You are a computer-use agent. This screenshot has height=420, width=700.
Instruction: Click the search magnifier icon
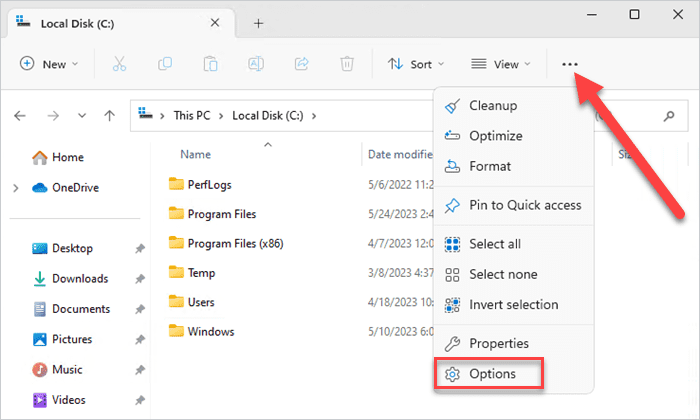[669, 116]
